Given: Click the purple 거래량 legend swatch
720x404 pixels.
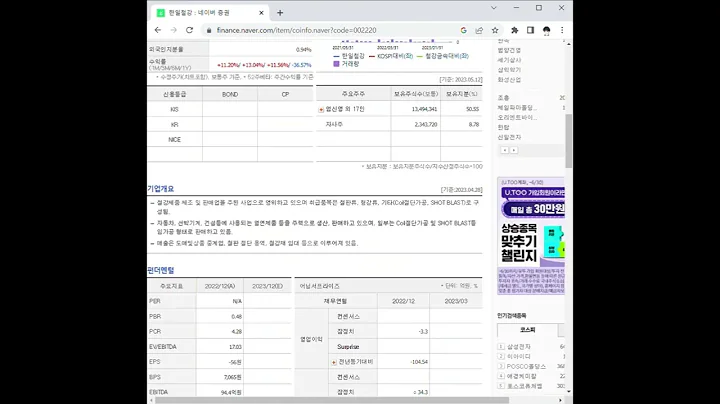Looking at the screenshot, I should click(336, 64).
